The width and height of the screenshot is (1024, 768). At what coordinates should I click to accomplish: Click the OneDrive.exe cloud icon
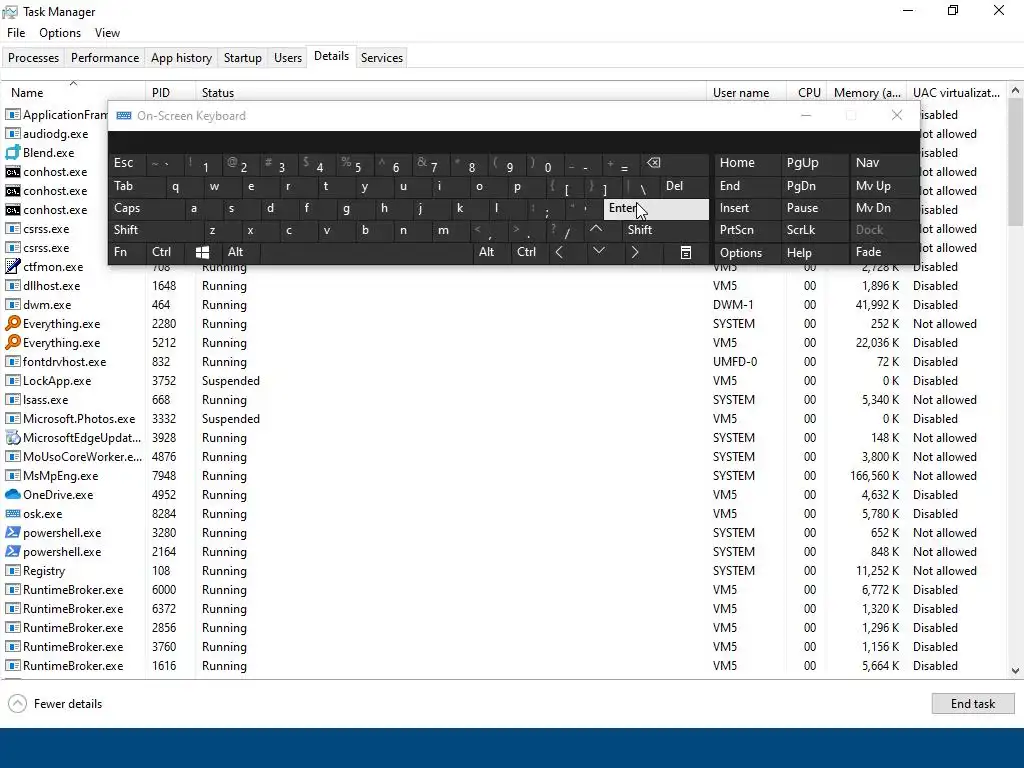[x=12, y=494]
